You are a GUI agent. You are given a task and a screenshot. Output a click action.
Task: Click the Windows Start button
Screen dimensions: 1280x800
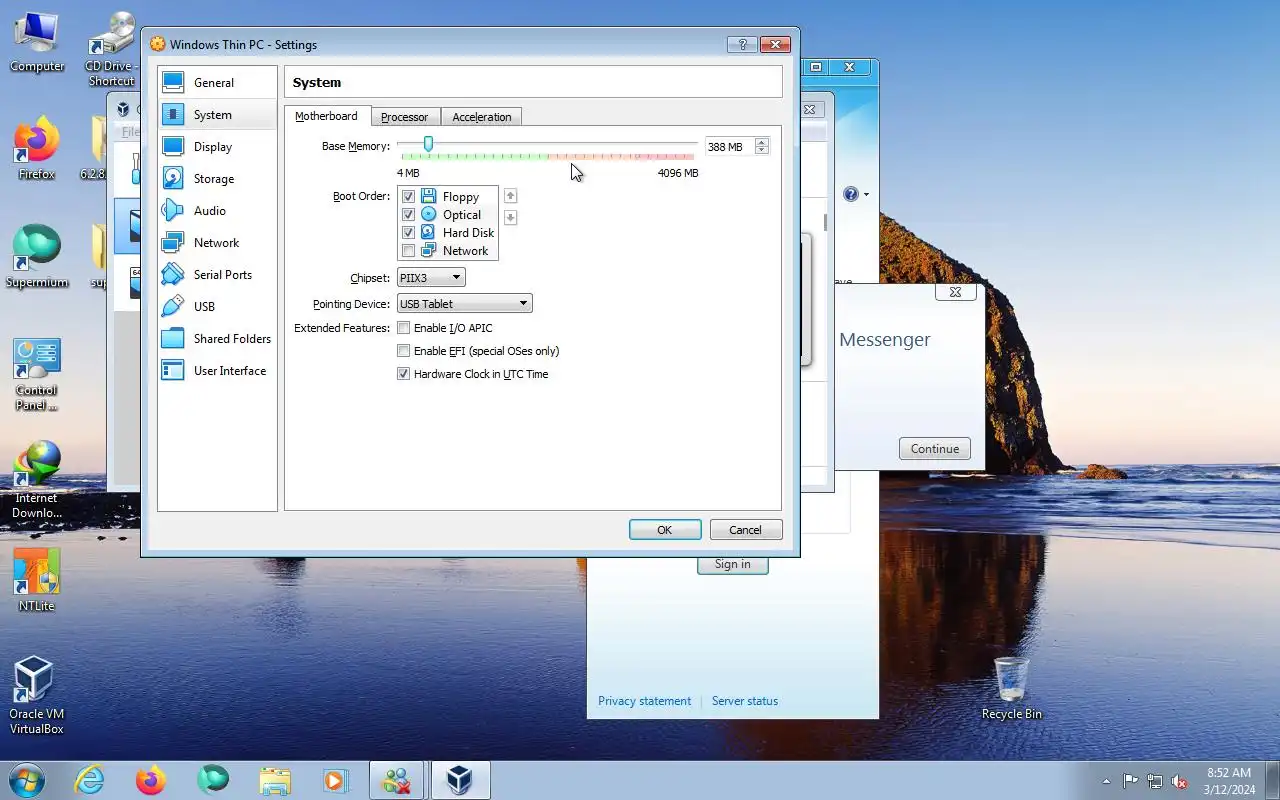[x=26, y=780]
